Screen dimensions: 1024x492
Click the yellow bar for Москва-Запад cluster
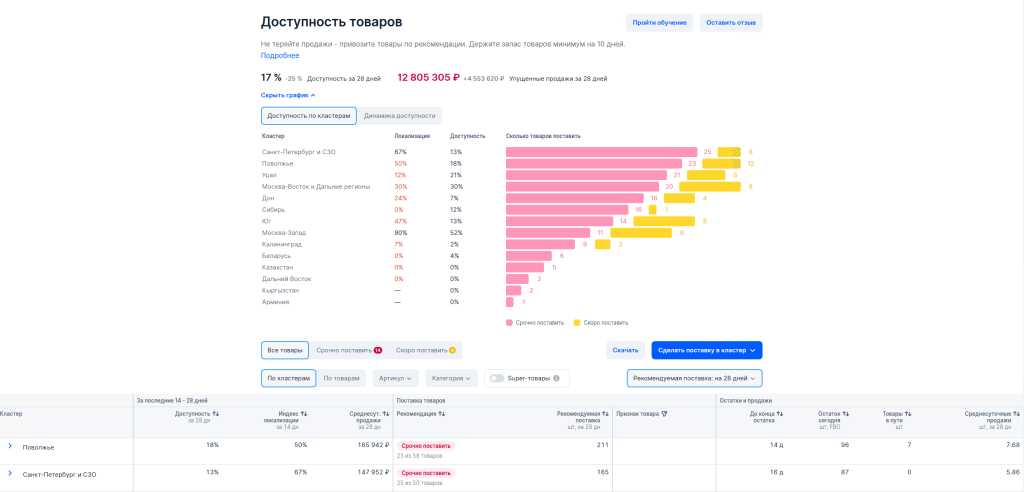[641, 233]
